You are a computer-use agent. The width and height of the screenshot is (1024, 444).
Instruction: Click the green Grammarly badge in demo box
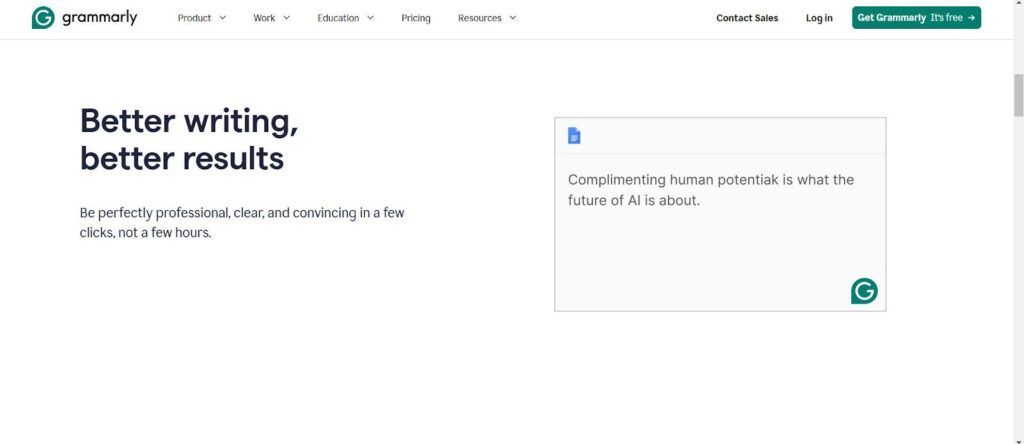(x=864, y=291)
